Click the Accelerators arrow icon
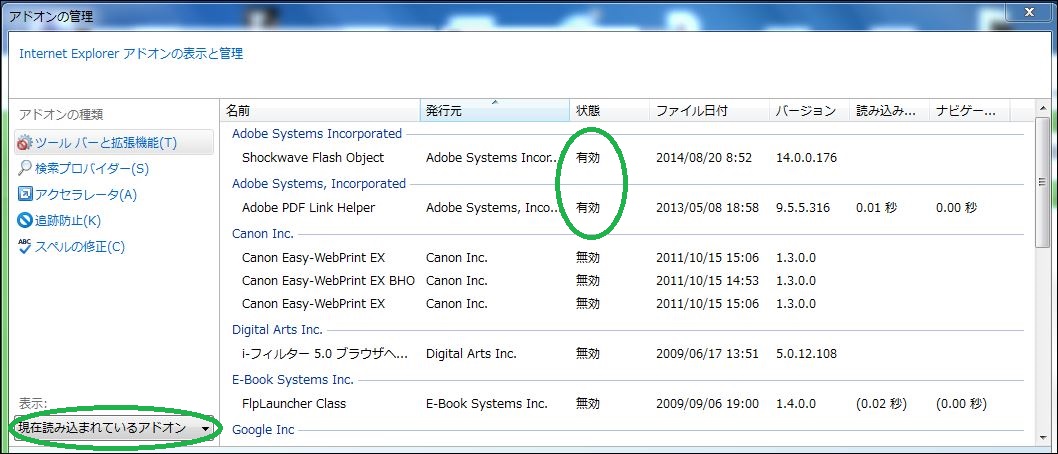The height and width of the screenshot is (454, 1058). click(25, 194)
